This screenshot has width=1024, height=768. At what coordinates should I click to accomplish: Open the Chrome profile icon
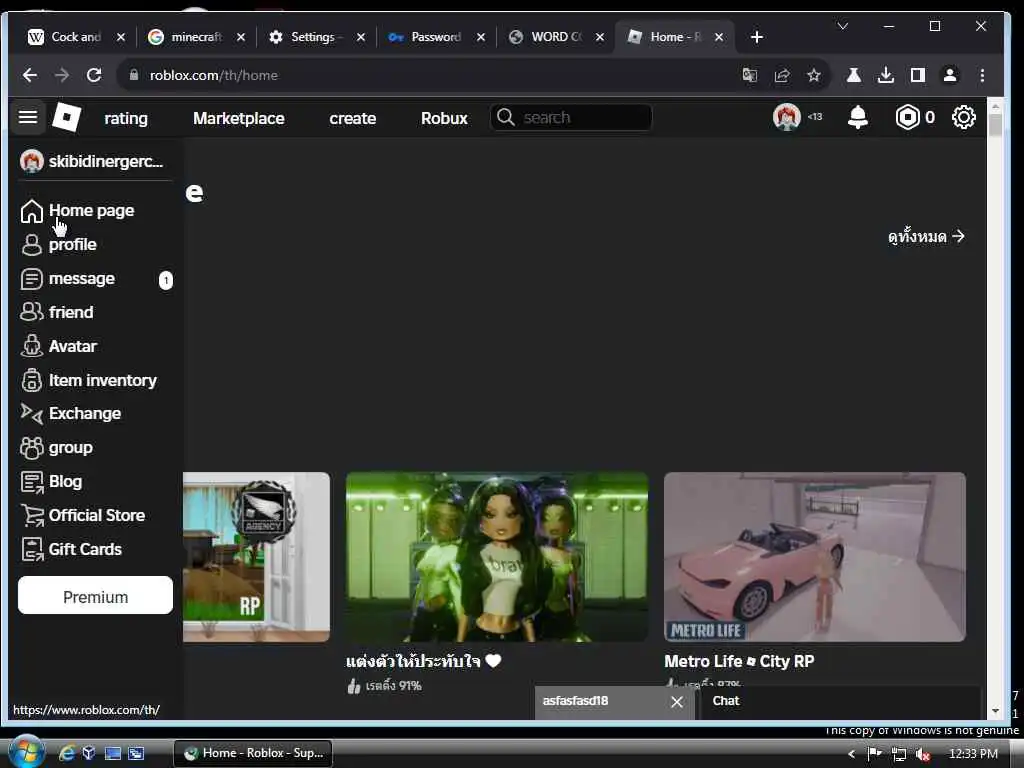950,76
